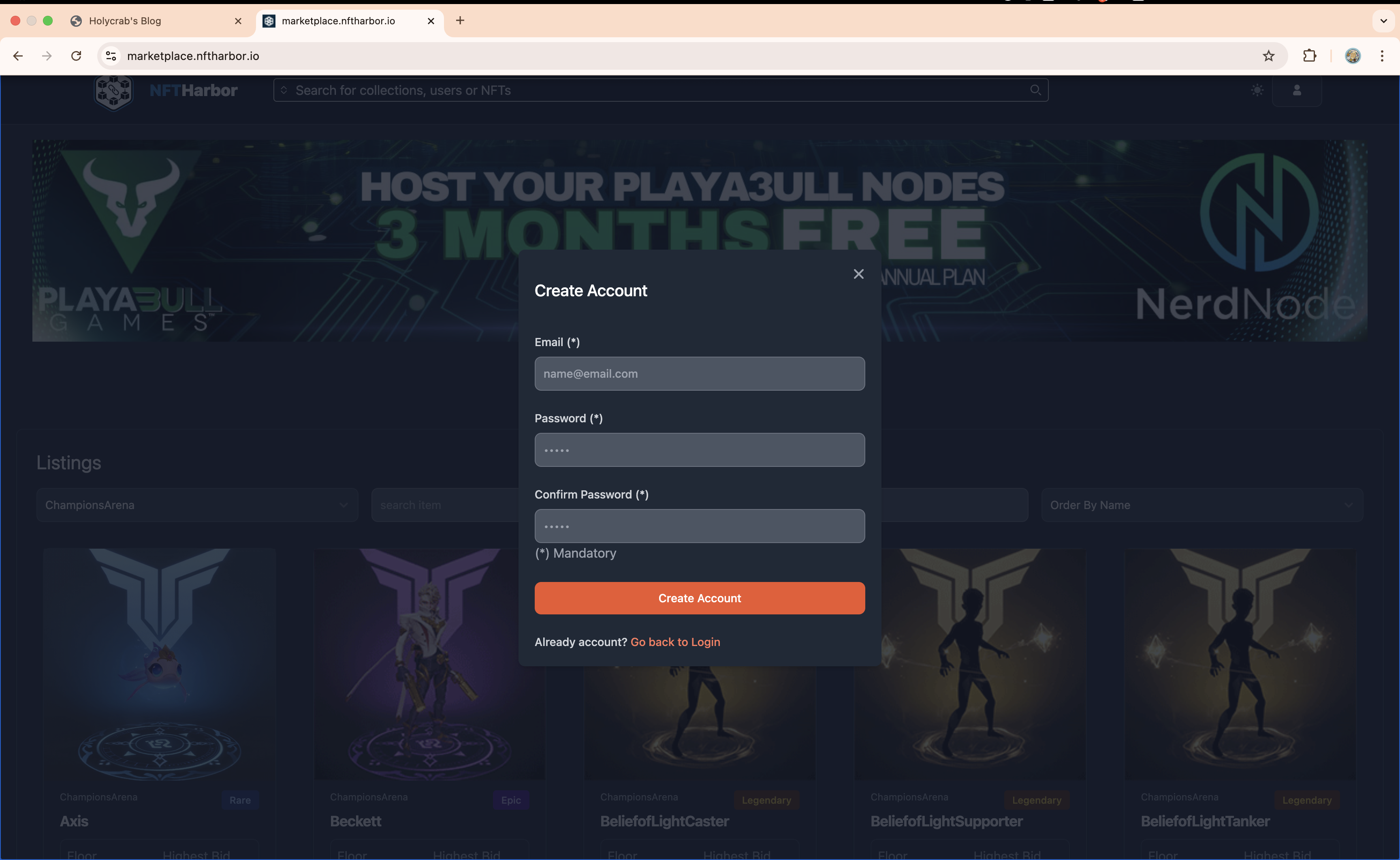Open the Extensions puzzle icon
Screen dimensions: 1400x860
click(1310, 56)
